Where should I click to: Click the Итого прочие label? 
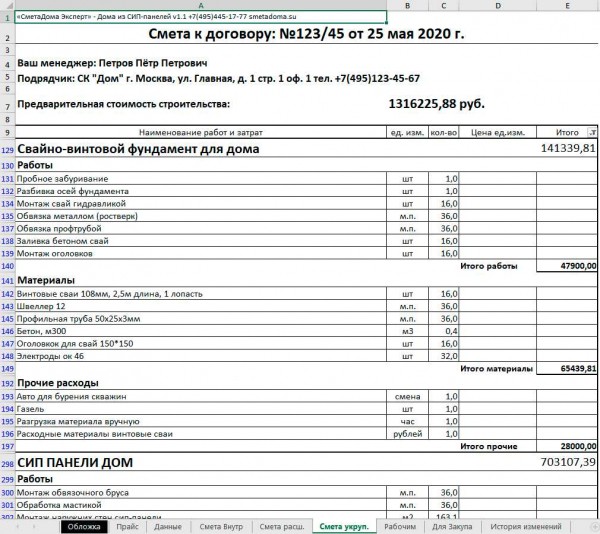(489, 446)
